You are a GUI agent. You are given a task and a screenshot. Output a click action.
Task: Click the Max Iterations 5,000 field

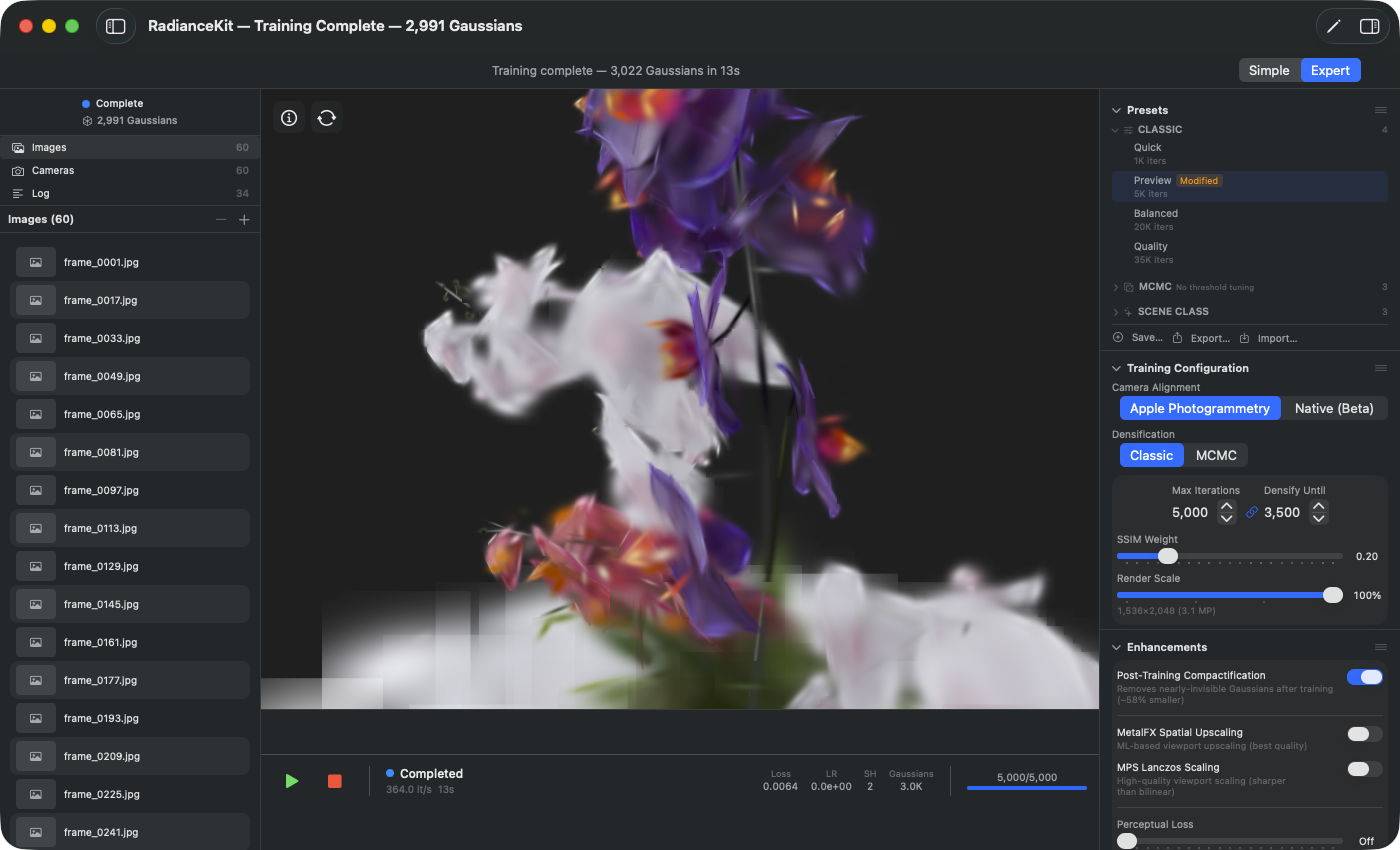(x=1190, y=512)
